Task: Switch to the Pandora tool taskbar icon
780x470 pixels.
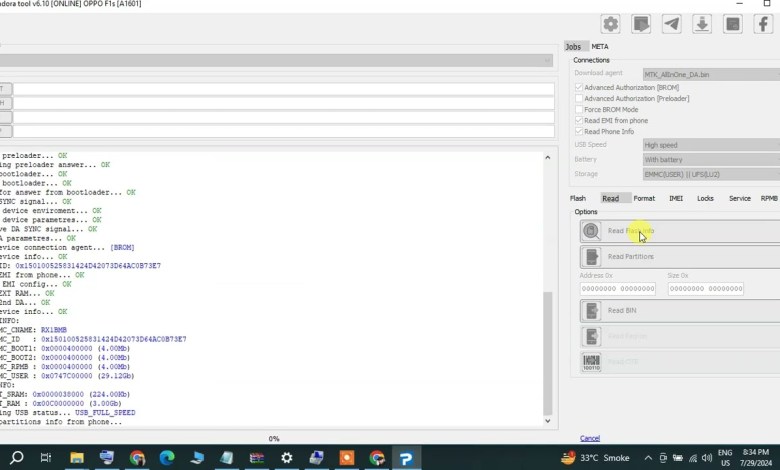Action: tap(406, 458)
